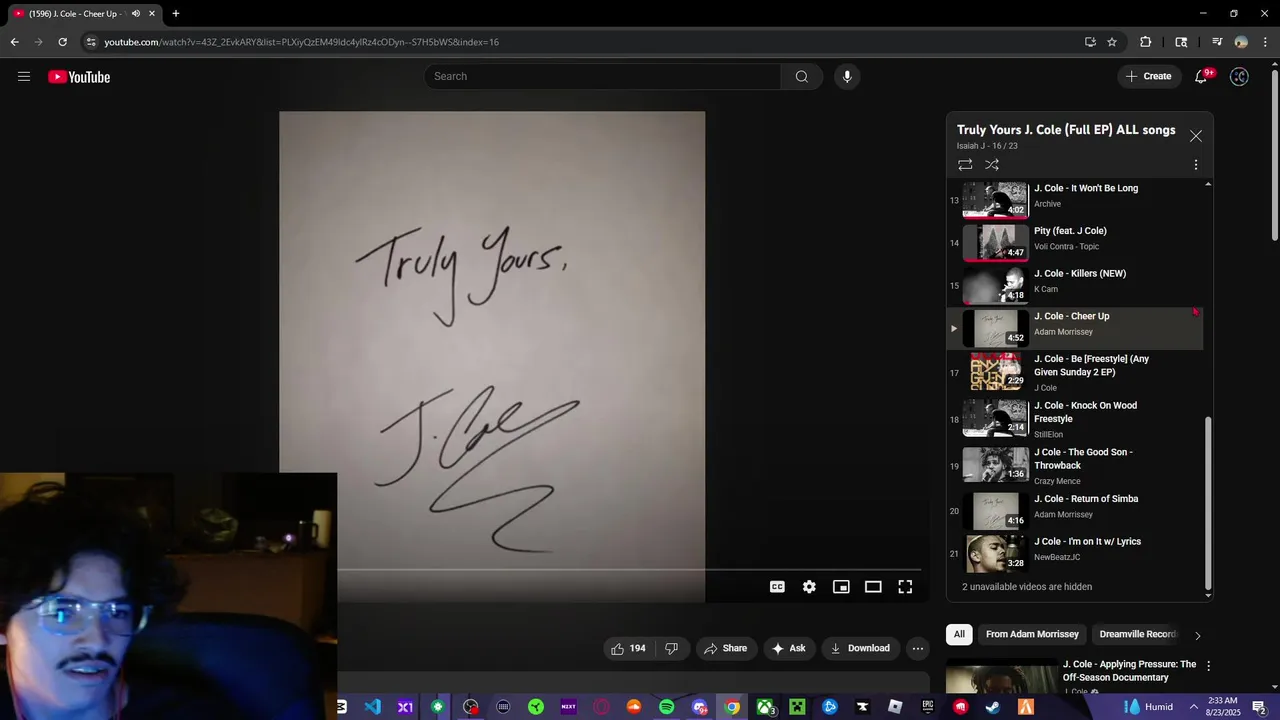This screenshot has height=720, width=1280.
Task: Download the video
Action: click(x=860, y=648)
